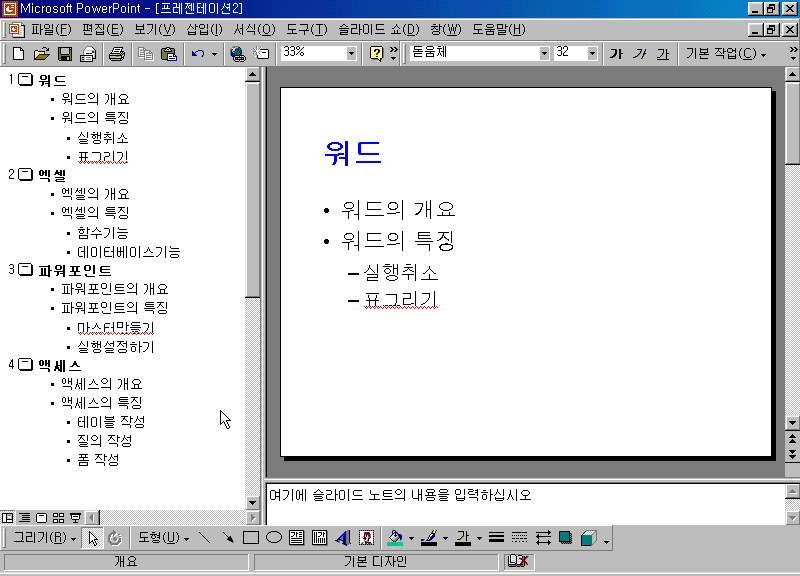800x576 pixels.
Task: Open the fill color dropdown arrow
Action: [411, 538]
